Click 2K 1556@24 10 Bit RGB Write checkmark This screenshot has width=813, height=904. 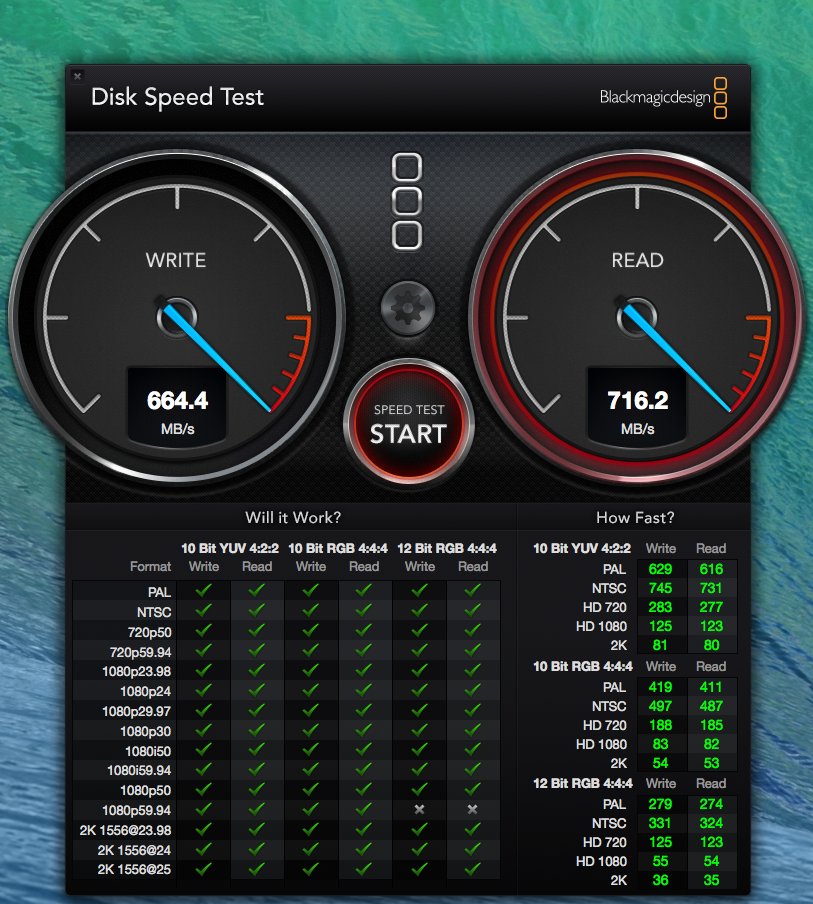310,849
